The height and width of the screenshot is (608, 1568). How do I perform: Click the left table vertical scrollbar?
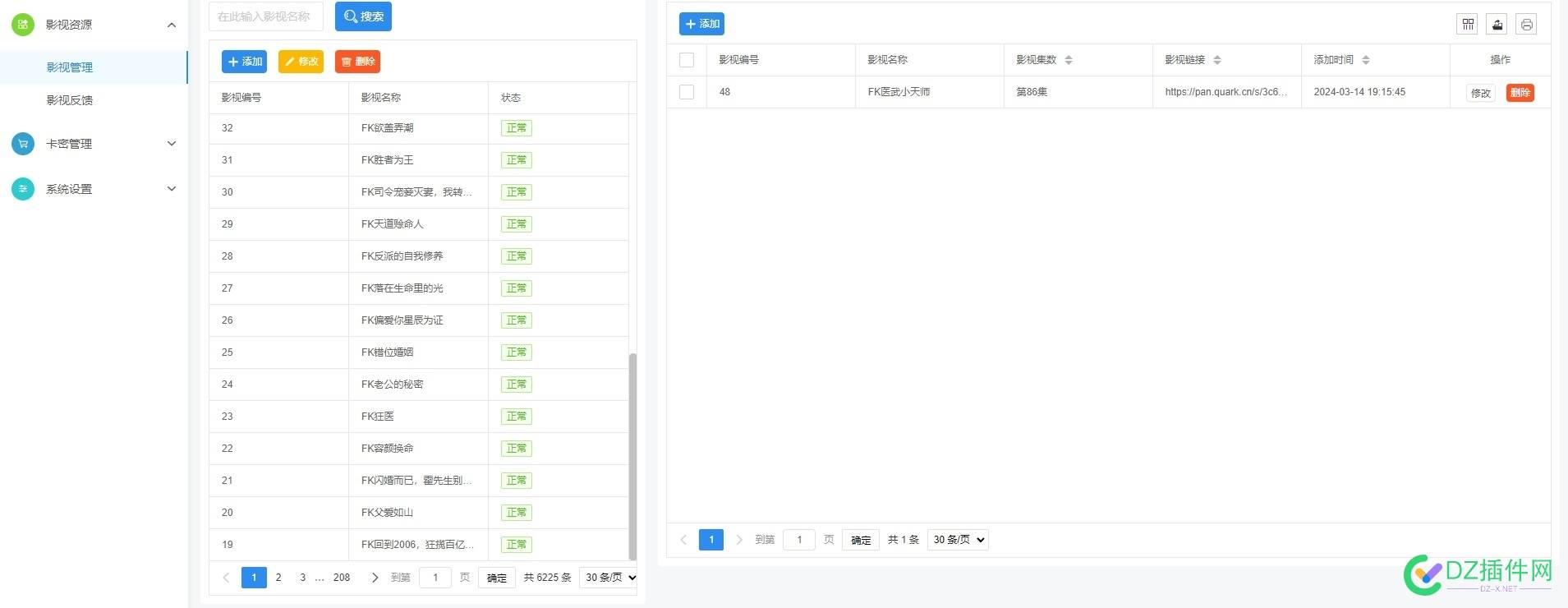pos(632,456)
